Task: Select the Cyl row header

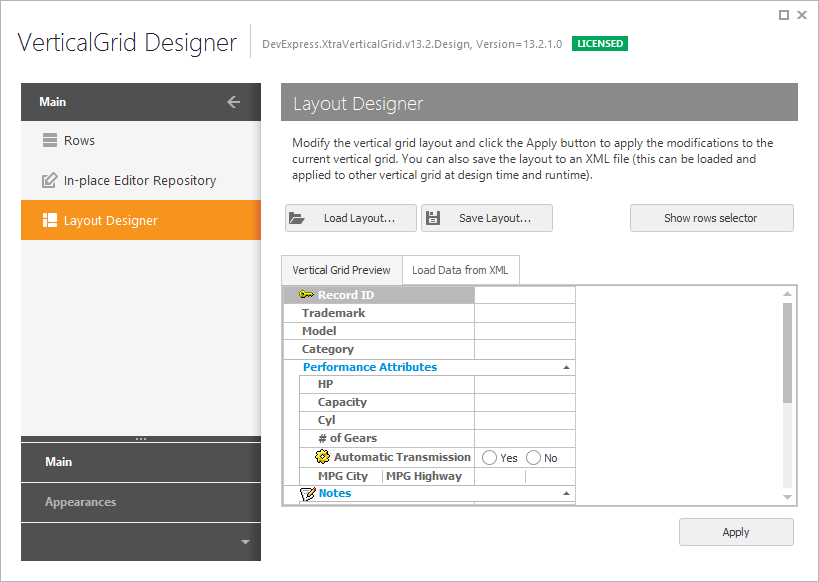Action: click(x=387, y=420)
